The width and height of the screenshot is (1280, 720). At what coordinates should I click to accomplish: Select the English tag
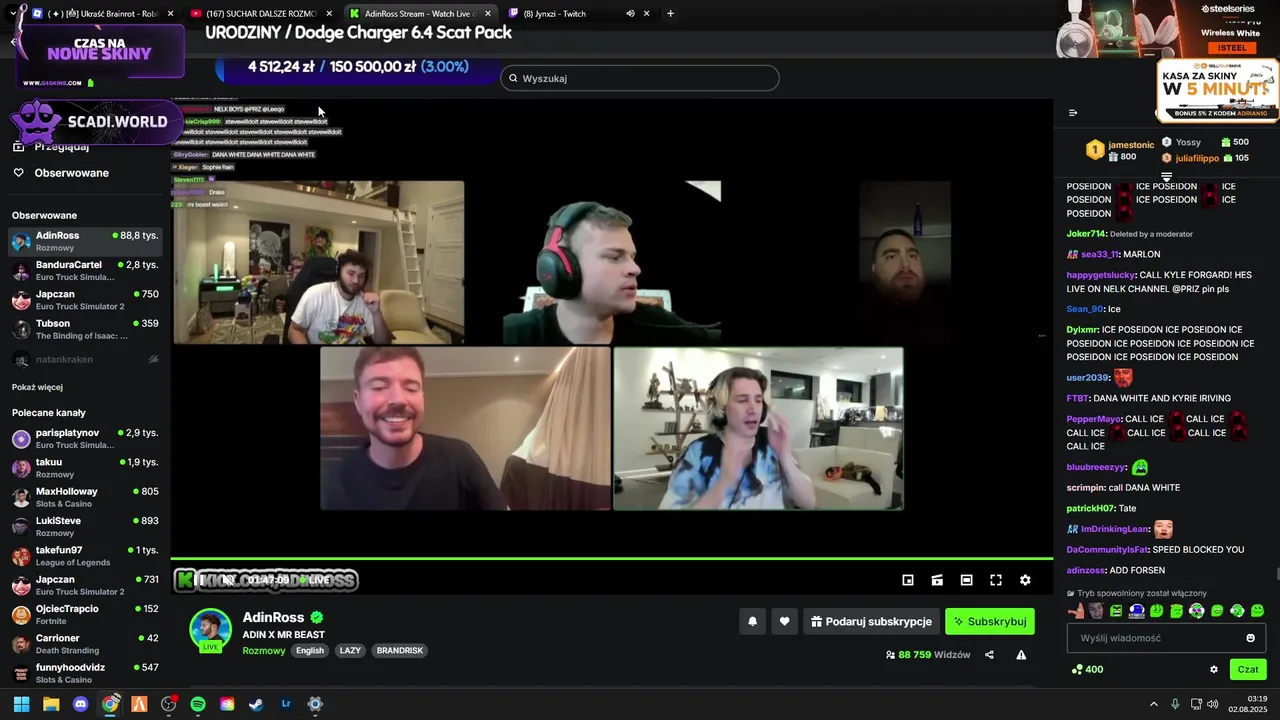click(x=310, y=650)
